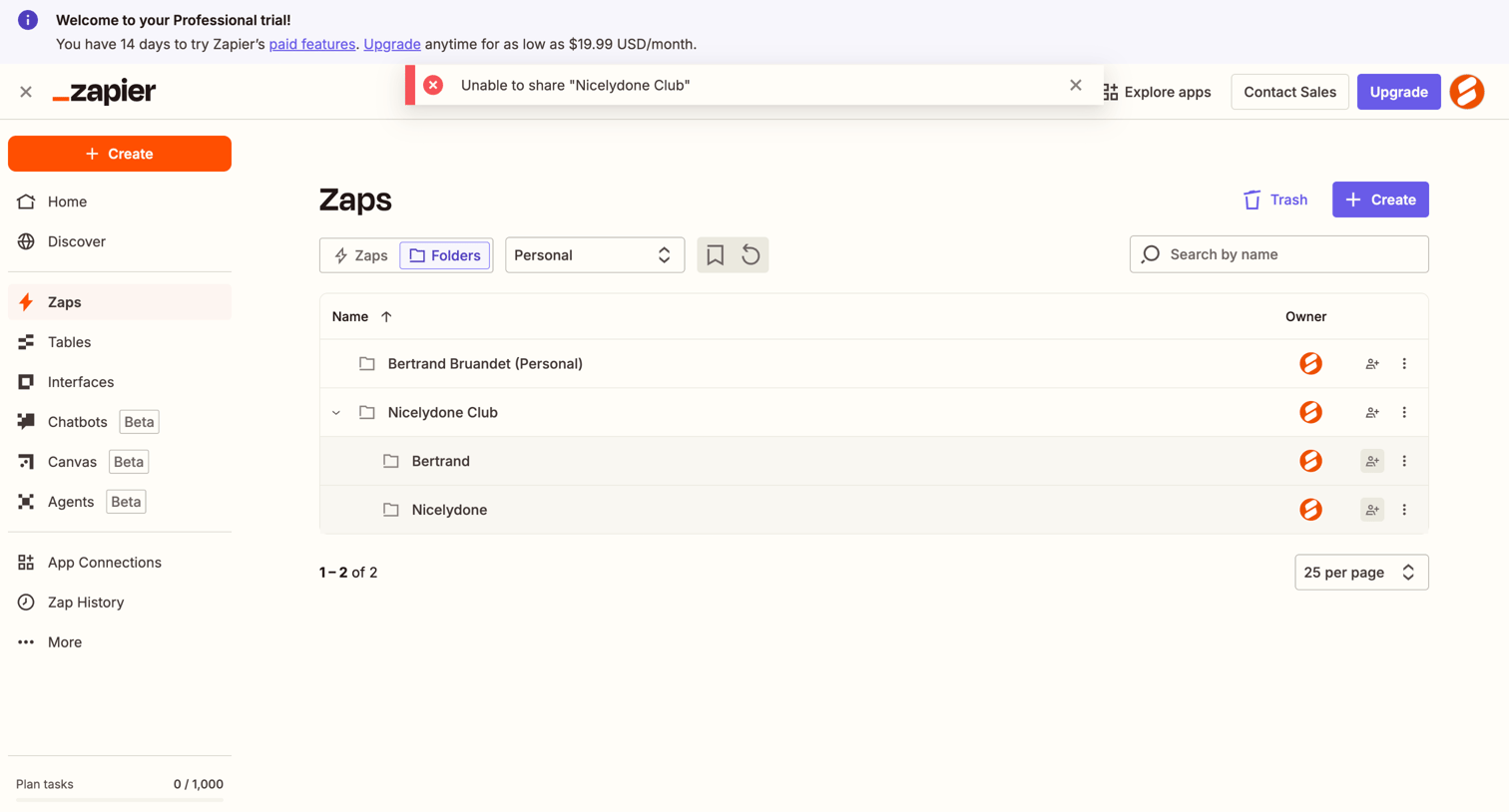
Task: Click the red error icon in the notification
Action: [x=433, y=85]
